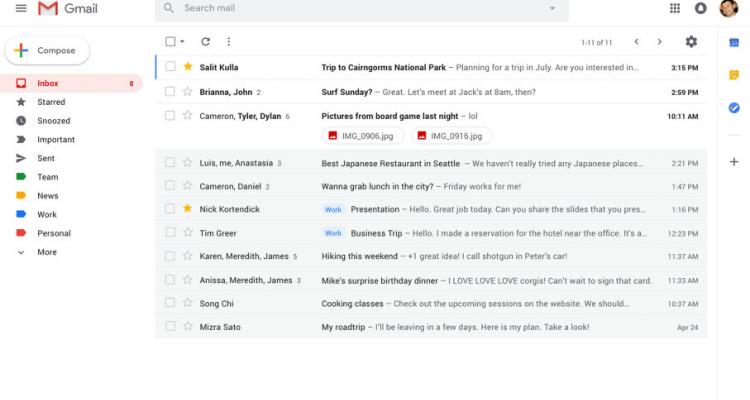
Task: Click the Refresh mail icon
Action: [205, 42]
